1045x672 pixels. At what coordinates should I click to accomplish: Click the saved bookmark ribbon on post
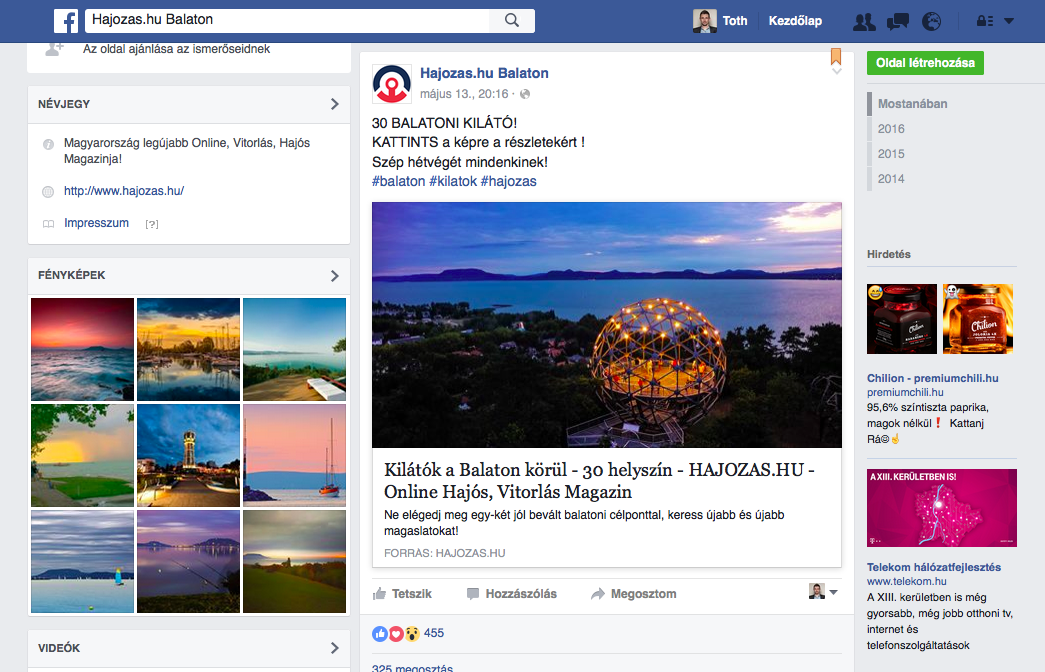pos(836,56)
